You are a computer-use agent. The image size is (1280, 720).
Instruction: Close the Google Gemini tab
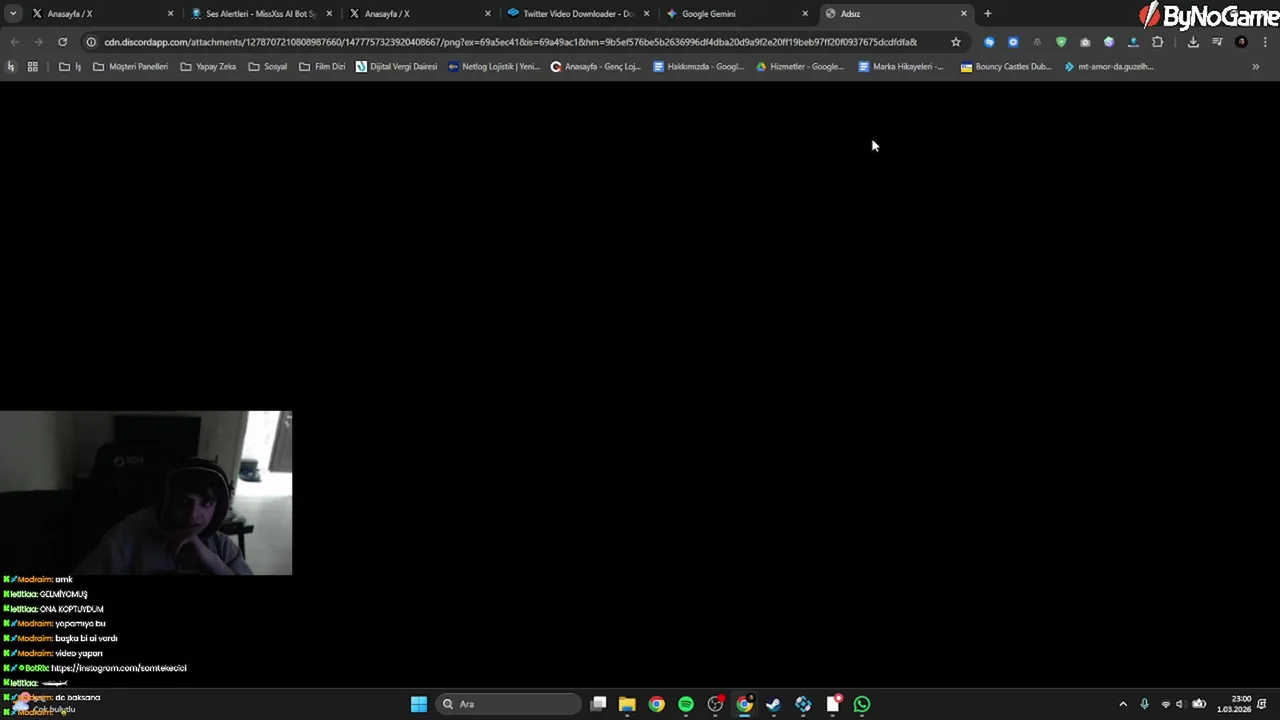coord(805,14)
